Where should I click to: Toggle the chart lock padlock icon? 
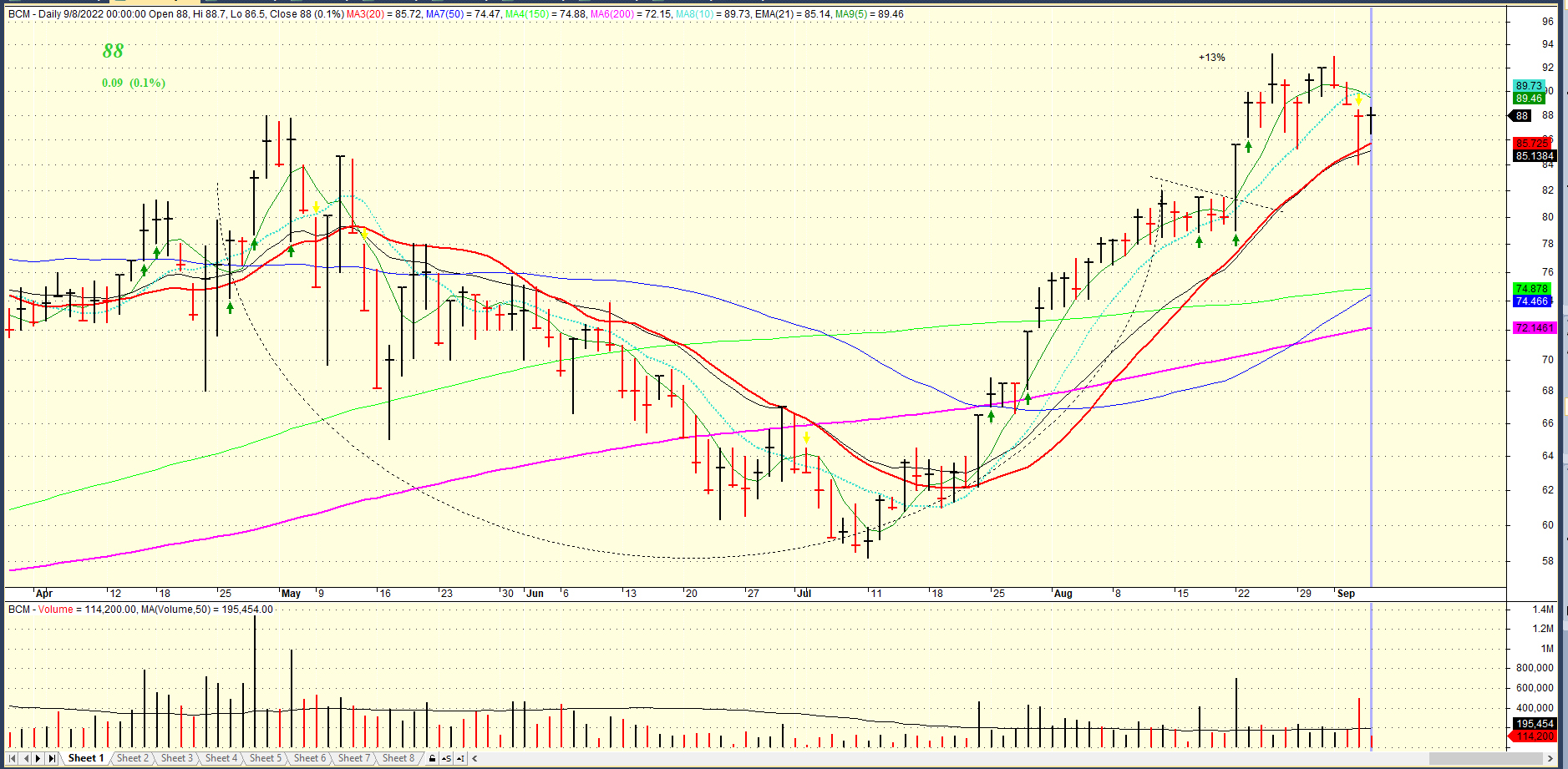point(432,758)
